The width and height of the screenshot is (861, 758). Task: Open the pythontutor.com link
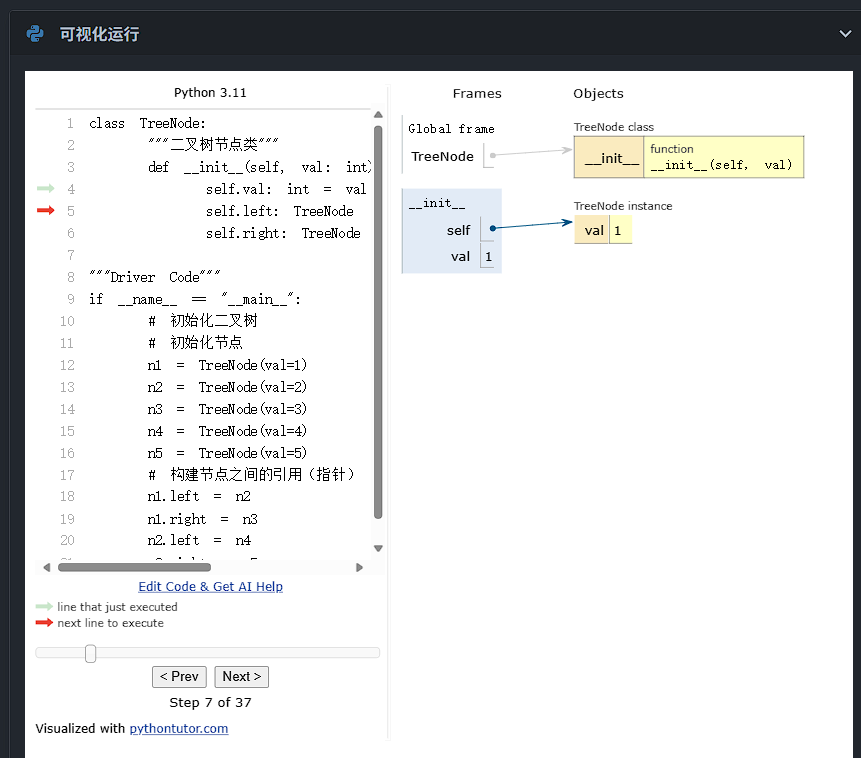click(179, 728)
